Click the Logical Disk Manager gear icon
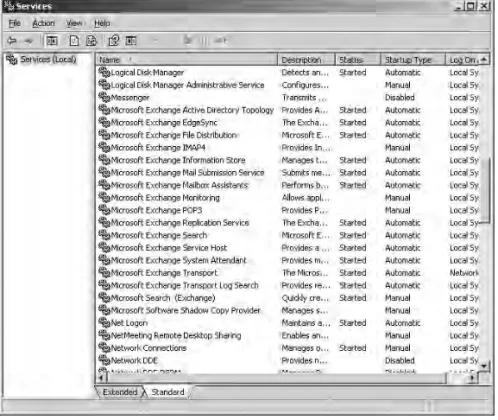The height and width of the screenshot is (420, 498). 104,72
